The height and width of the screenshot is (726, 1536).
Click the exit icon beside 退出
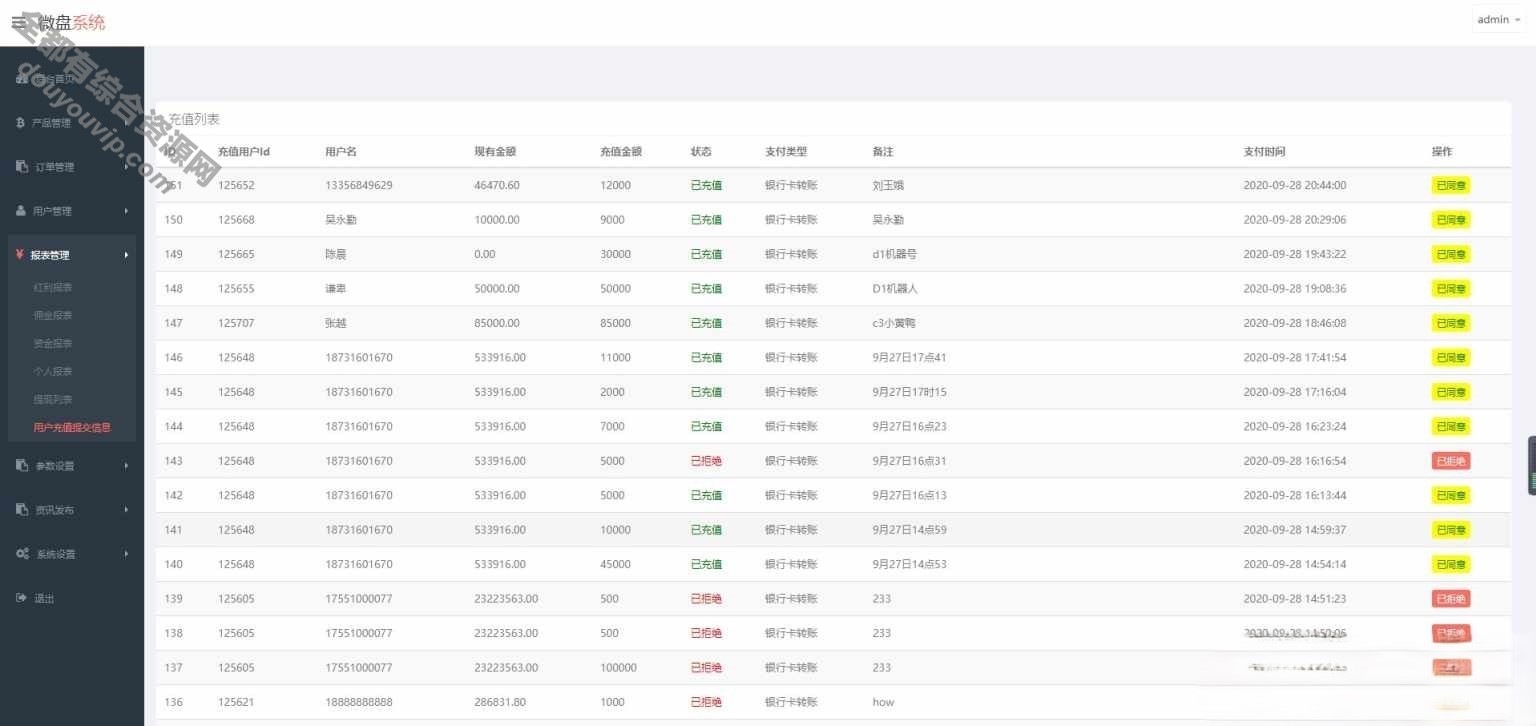coord(21,598)
